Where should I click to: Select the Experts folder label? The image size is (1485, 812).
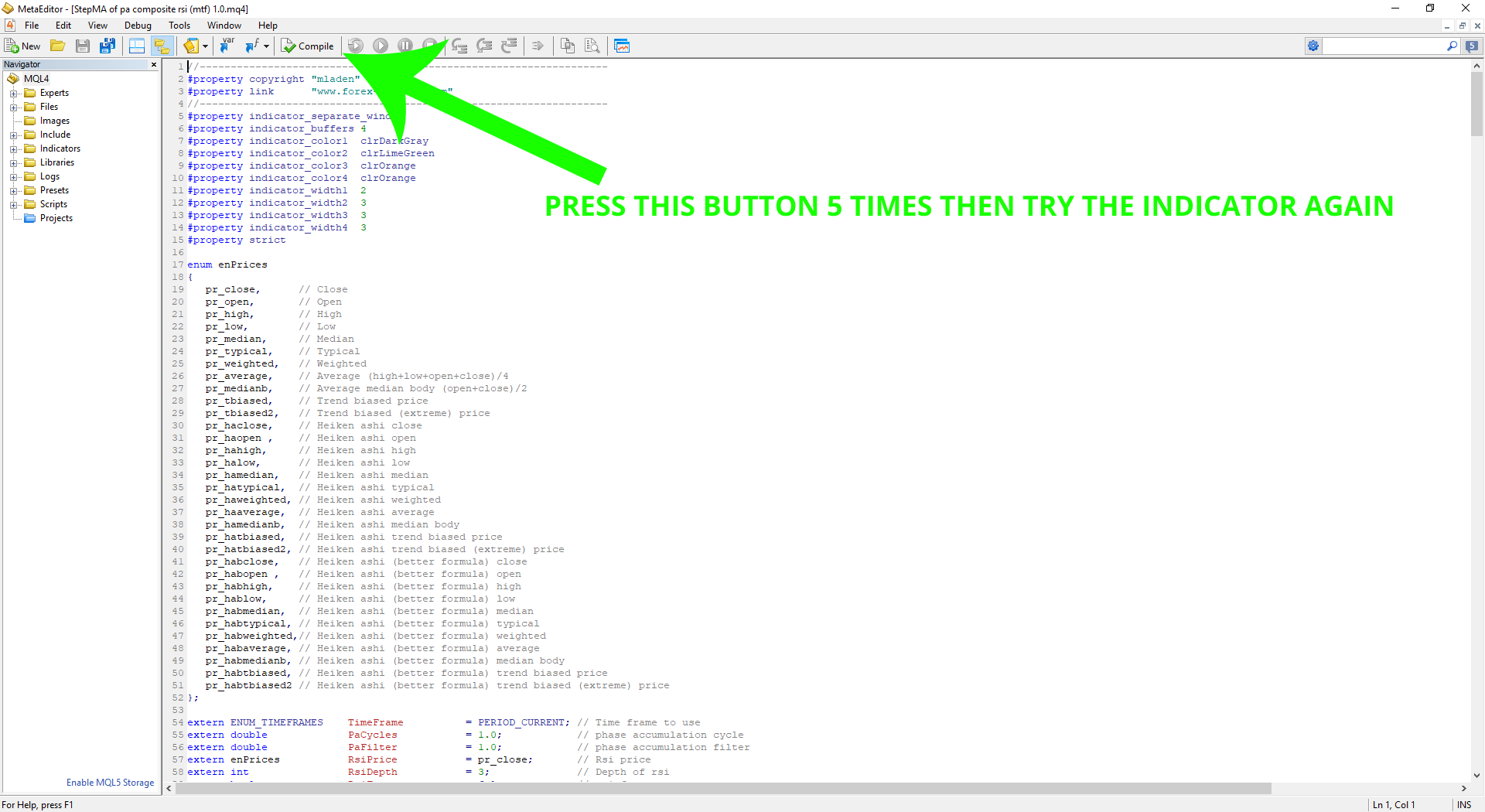tap(54, 93)
